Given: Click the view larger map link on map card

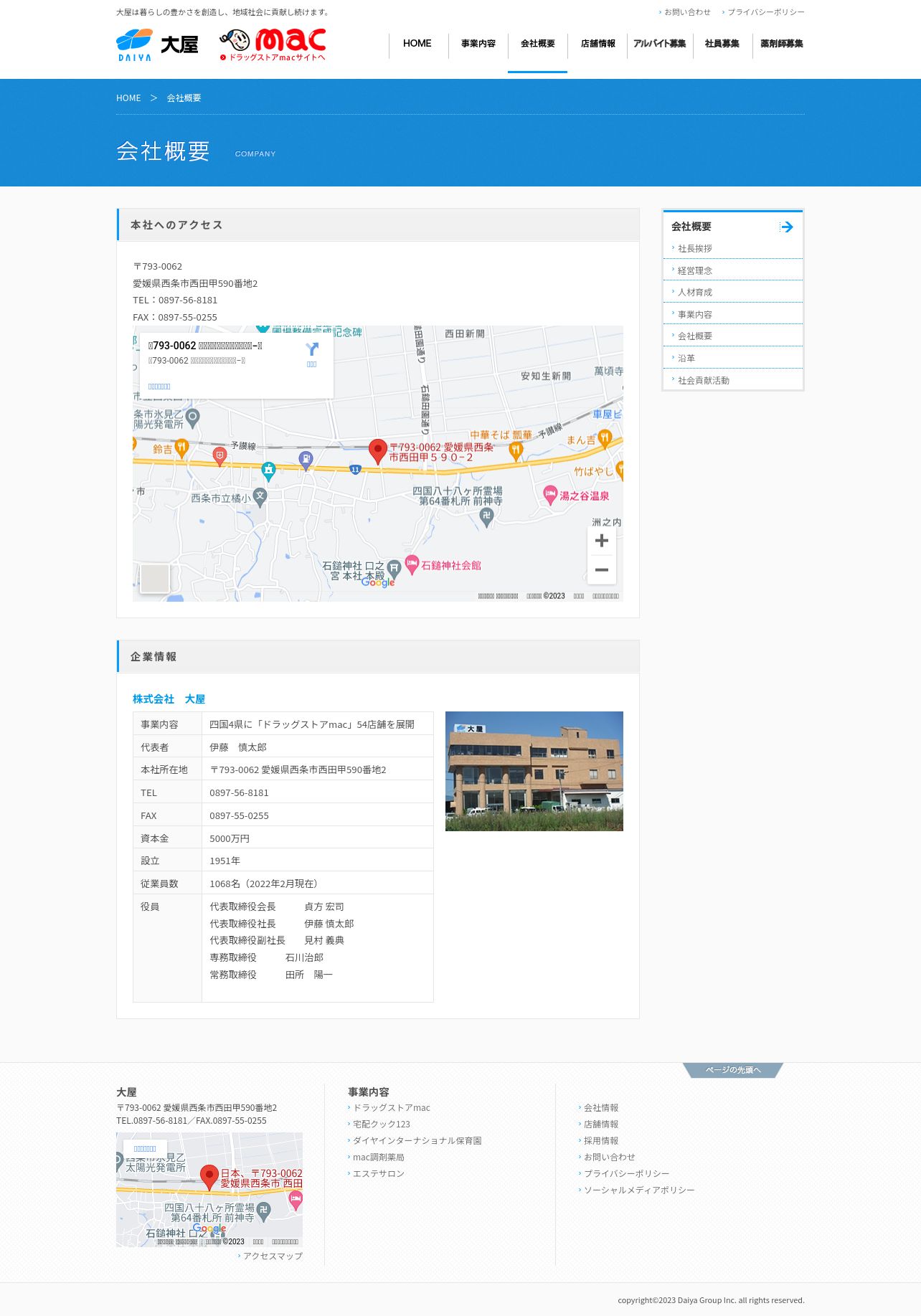Looking at the screenshot, I should click(159, 387).
